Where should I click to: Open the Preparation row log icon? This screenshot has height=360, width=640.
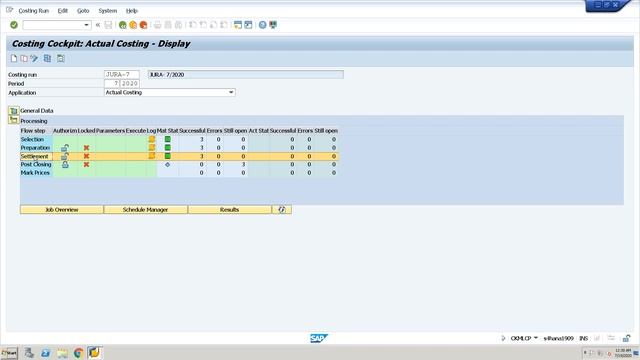point(151,148)
